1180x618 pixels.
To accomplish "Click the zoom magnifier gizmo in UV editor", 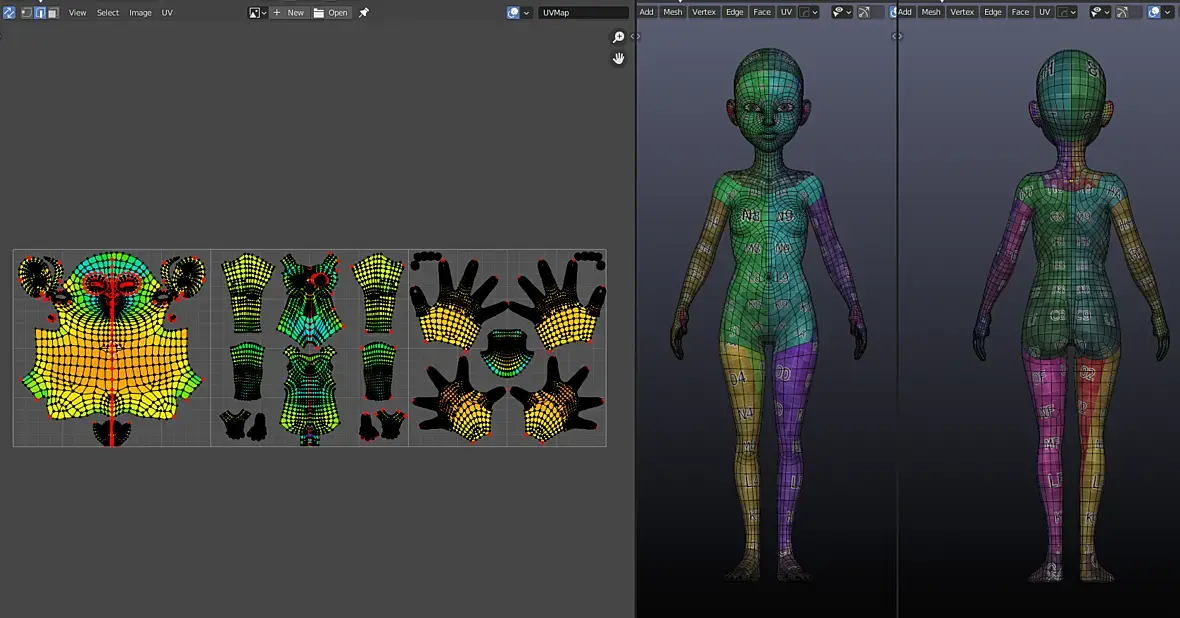I will [x=619, y=37].
